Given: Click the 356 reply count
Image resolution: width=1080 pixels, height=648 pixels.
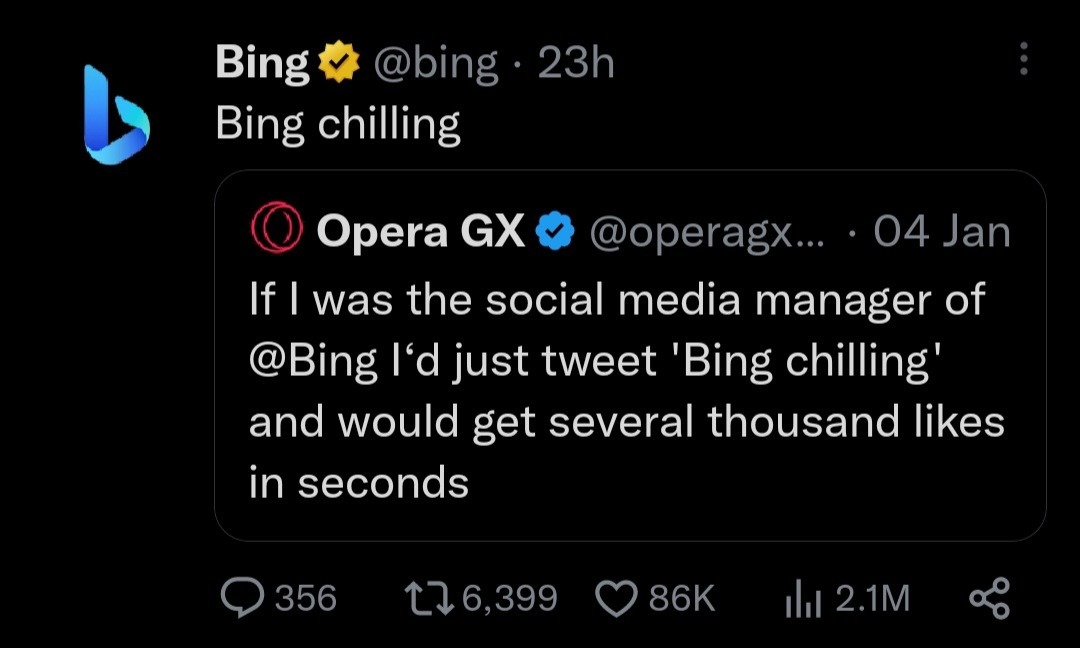Looking at the screenshot, I should [303, 599].
